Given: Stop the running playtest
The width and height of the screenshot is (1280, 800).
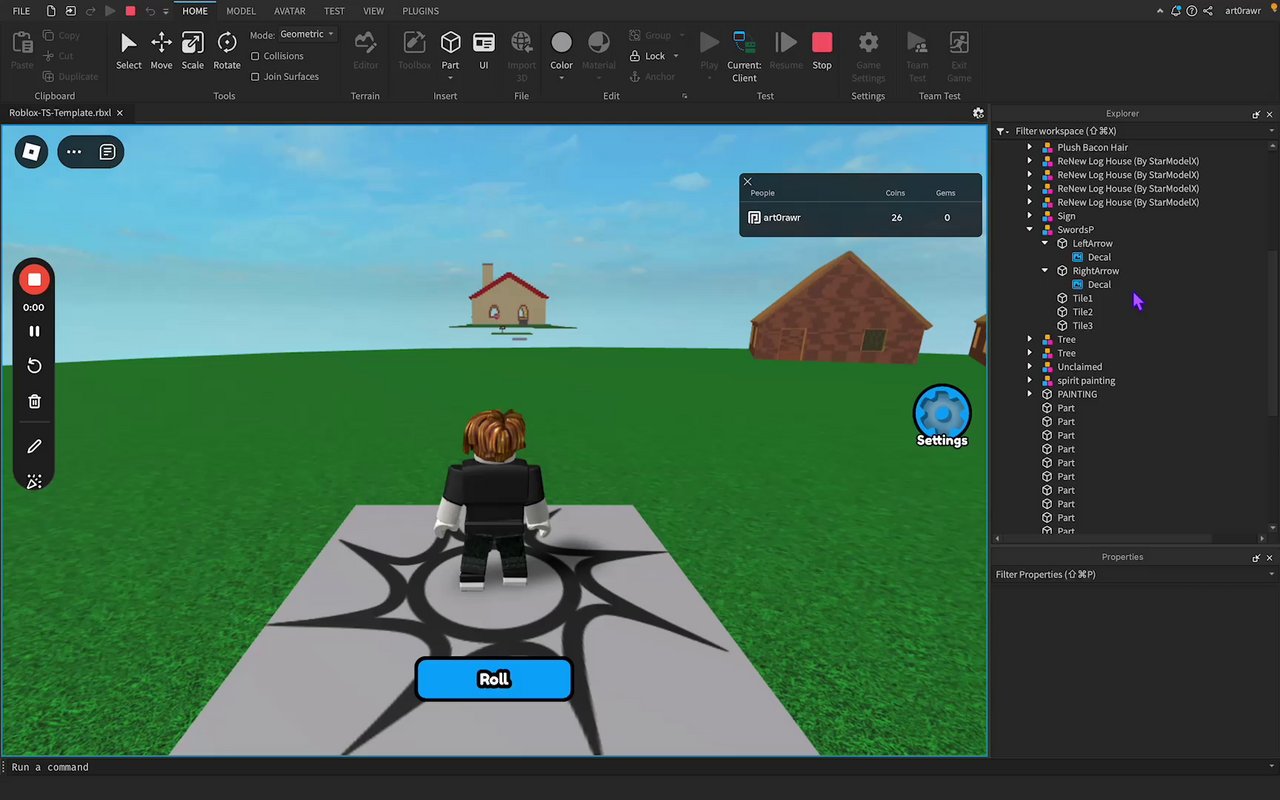Looking at the screenshot, I should click(x=822, y=51).
